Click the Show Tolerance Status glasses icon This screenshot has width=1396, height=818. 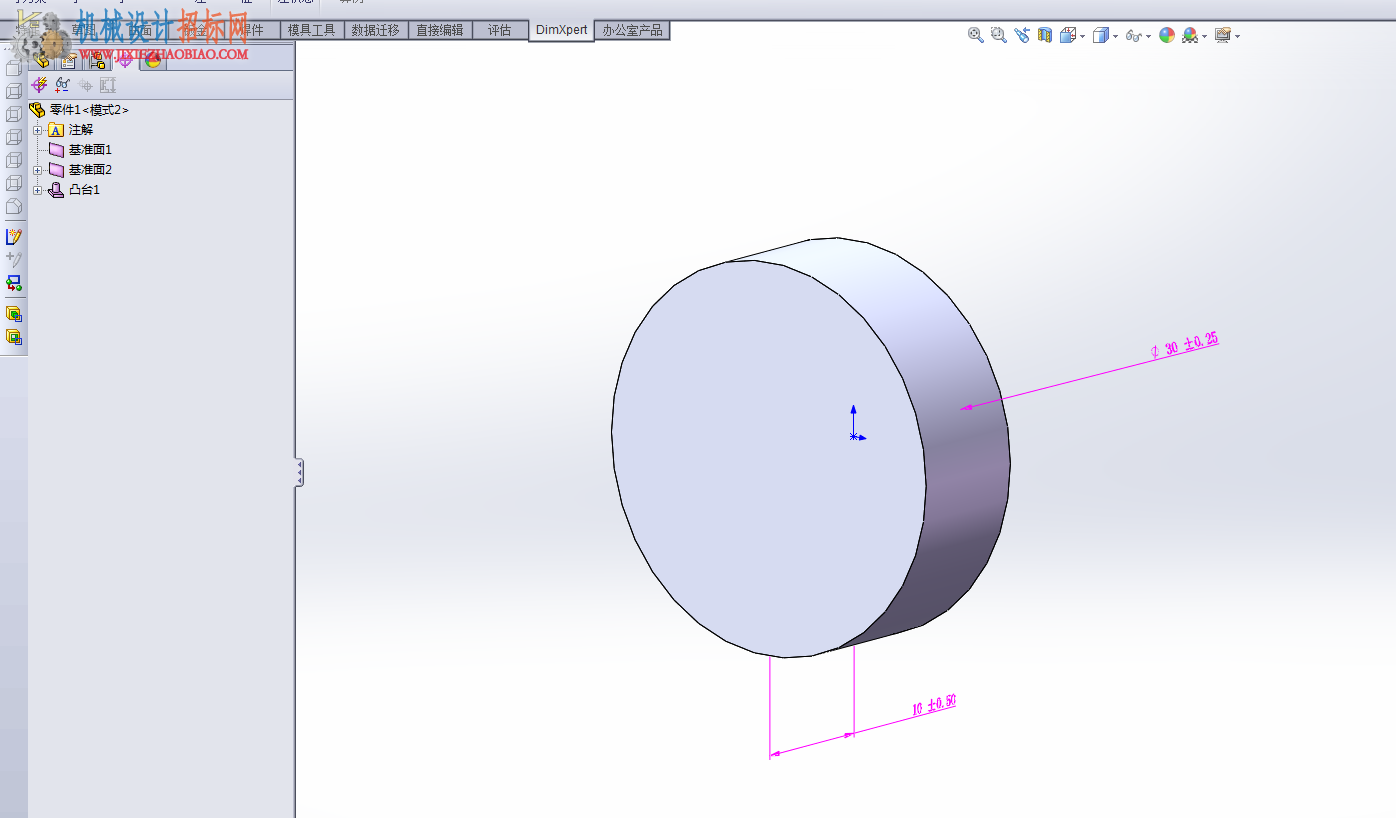tap(62, 85)
